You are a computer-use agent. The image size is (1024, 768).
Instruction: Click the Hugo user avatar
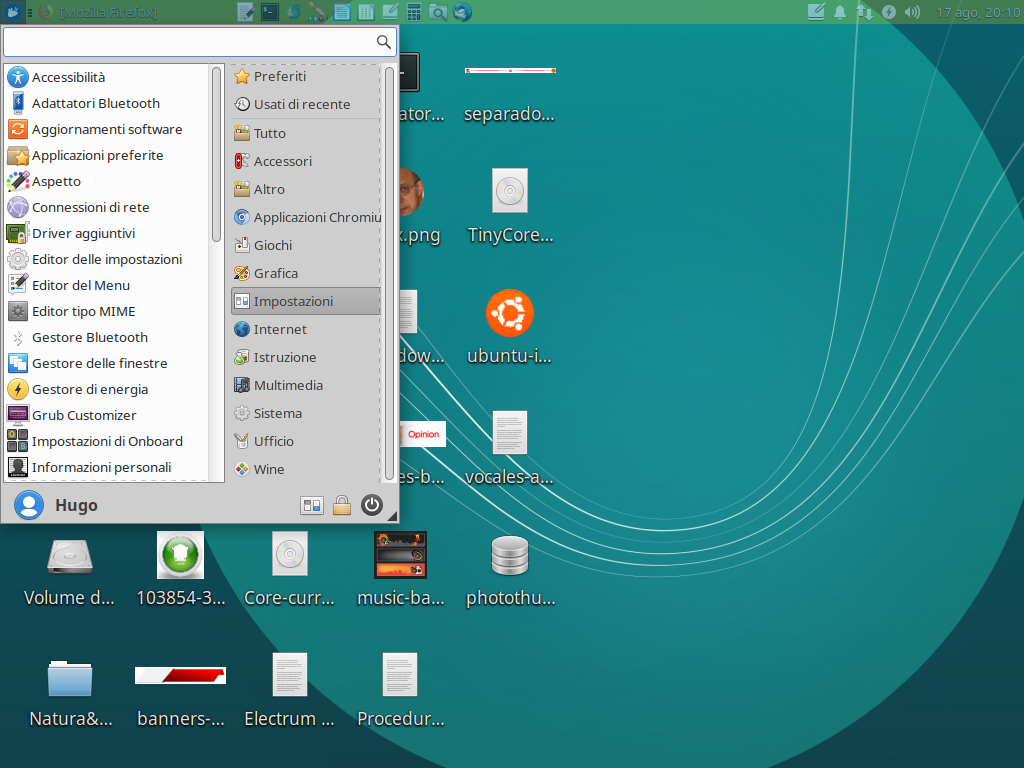tap(29, 505)
